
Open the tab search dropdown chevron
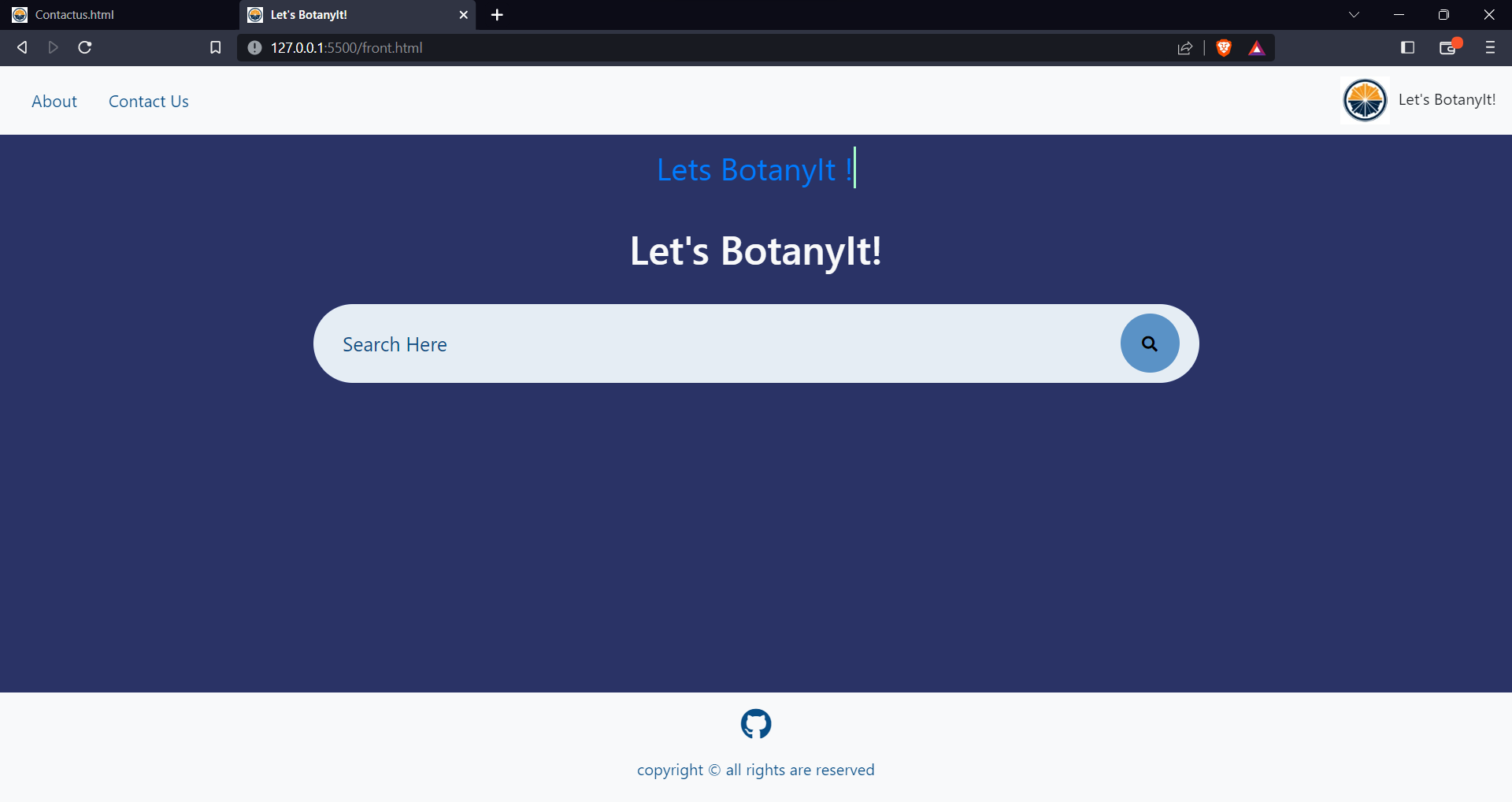(1354, 14)
